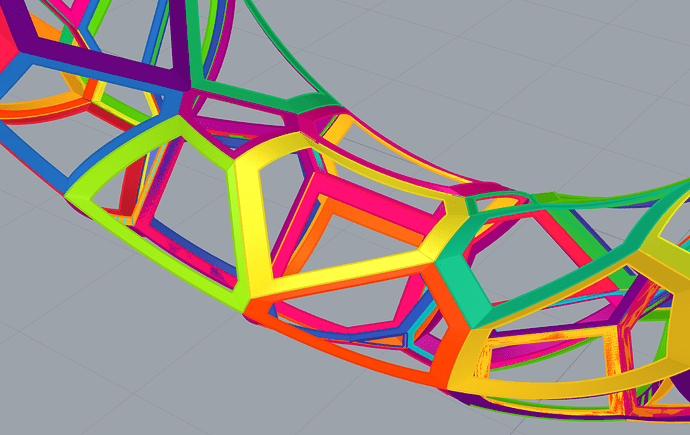
Task: Select the teal green strut segment
Action: [463, 286]
